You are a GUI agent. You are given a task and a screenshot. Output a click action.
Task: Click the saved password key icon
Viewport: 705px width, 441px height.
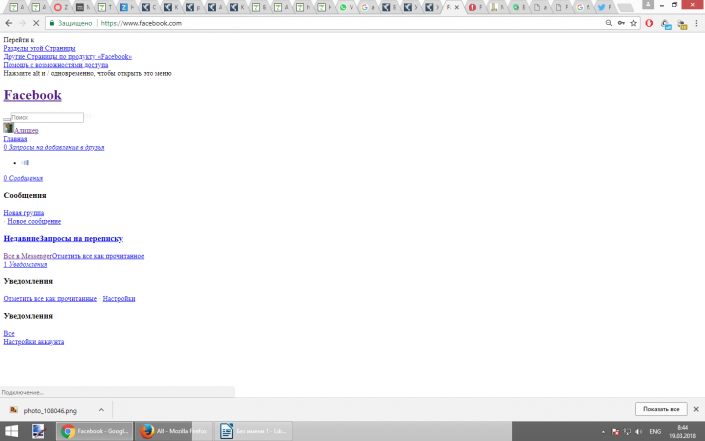coord(622,22)
